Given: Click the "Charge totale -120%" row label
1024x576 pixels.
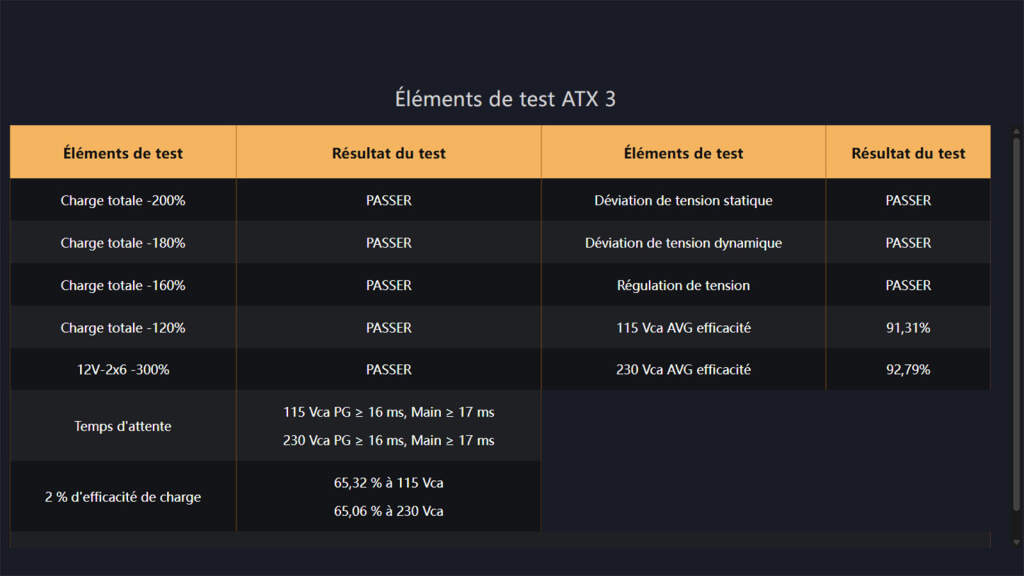Looking at the screenshot, I should [x=123, y=328].
